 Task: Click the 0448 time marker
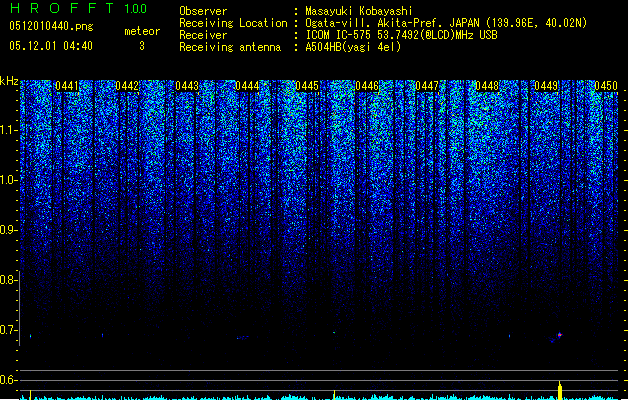[487, 86]
